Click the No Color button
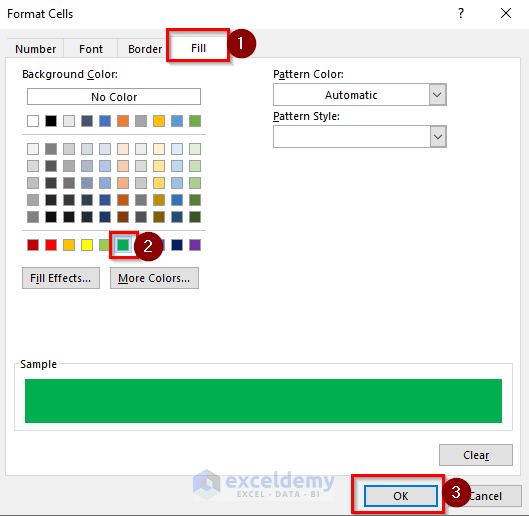 pos(114,97)
